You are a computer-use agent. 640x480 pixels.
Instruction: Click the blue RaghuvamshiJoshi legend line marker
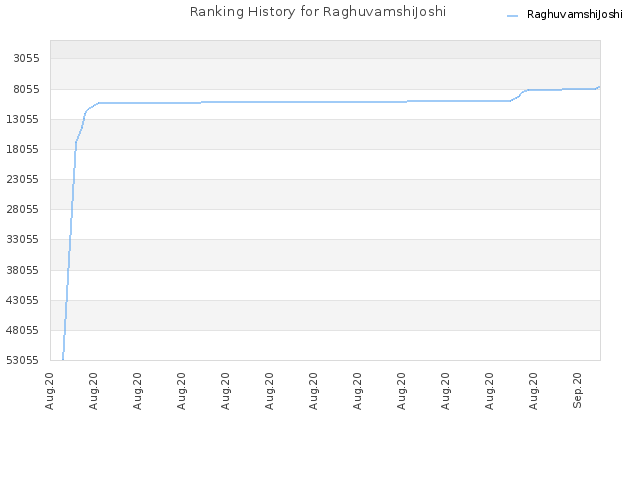512,16
